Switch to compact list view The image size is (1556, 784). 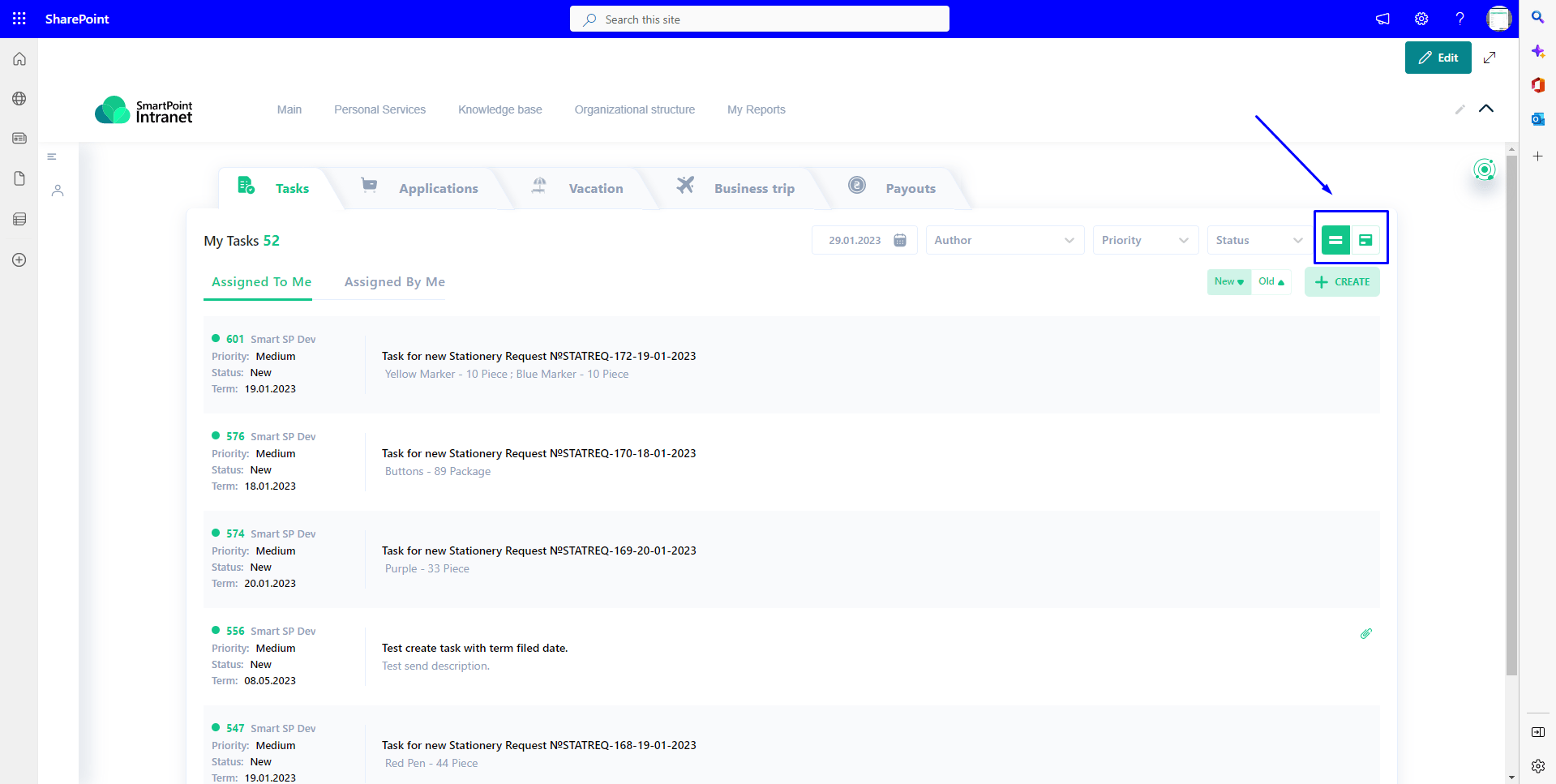(1335, 240)
